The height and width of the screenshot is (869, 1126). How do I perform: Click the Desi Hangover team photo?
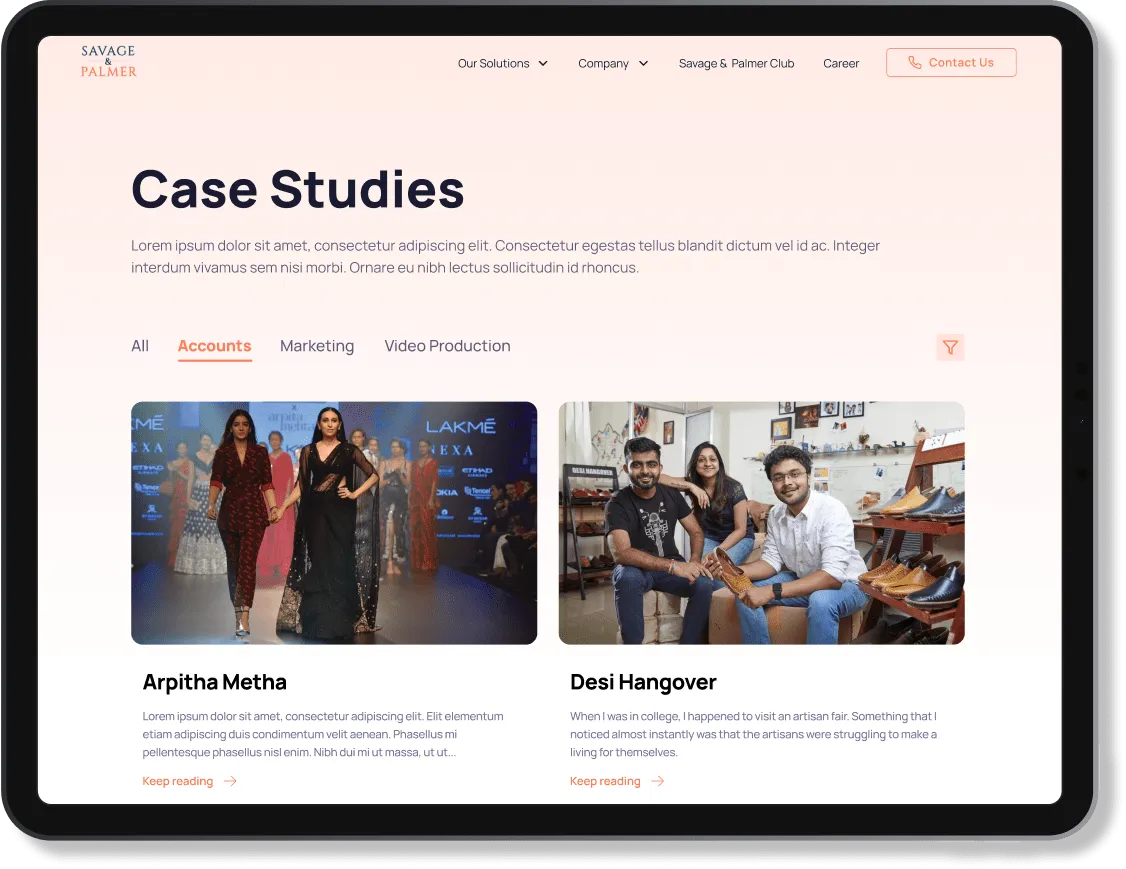tap(761, 522)
